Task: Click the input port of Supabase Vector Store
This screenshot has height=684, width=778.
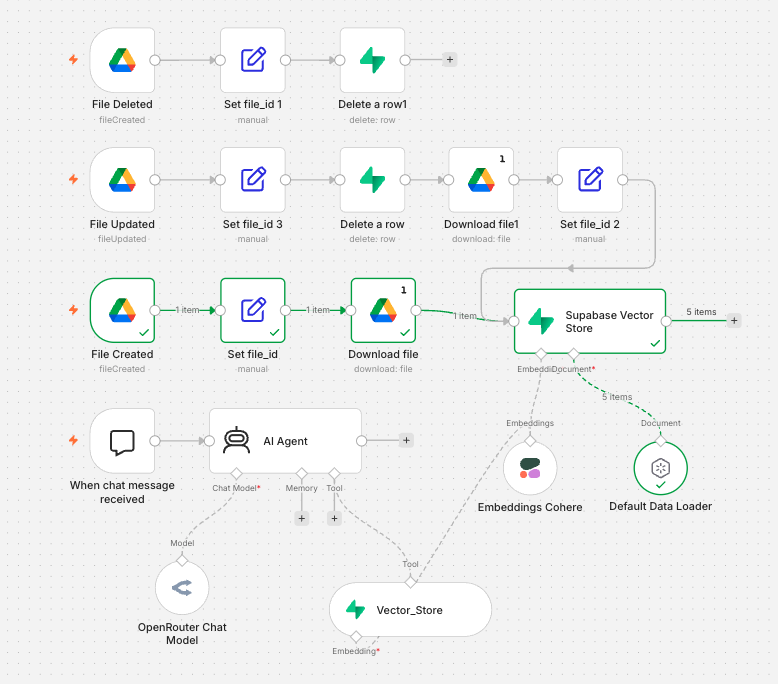Action: click(x=514, y=321)
